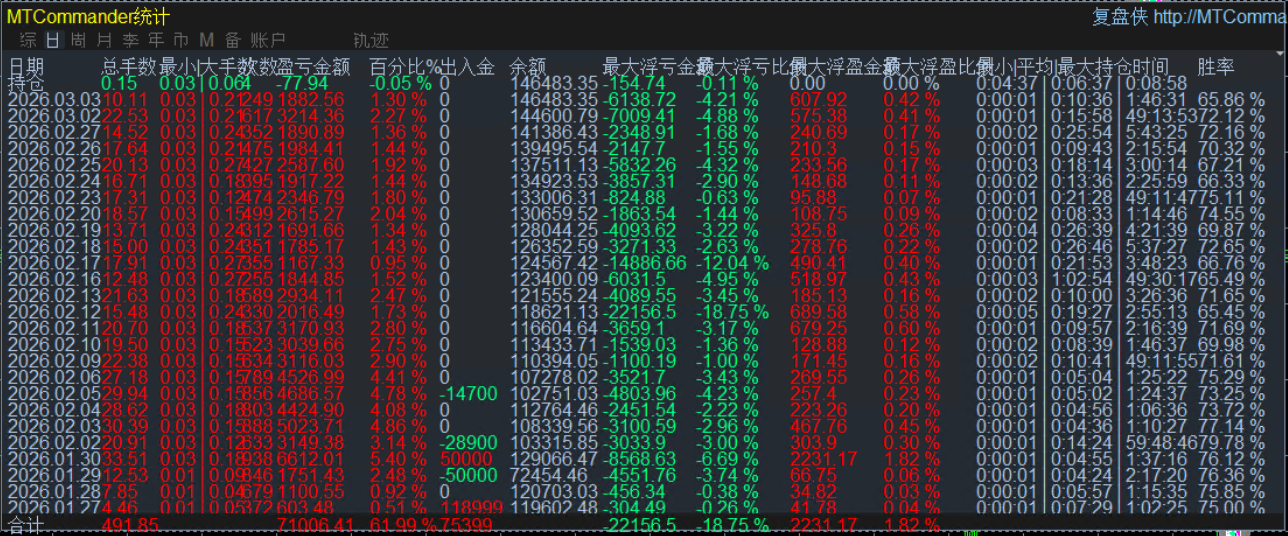Click the -50000 withdrawal value
This screenshot has height=536, width=1288.
[x=468, y=473]
